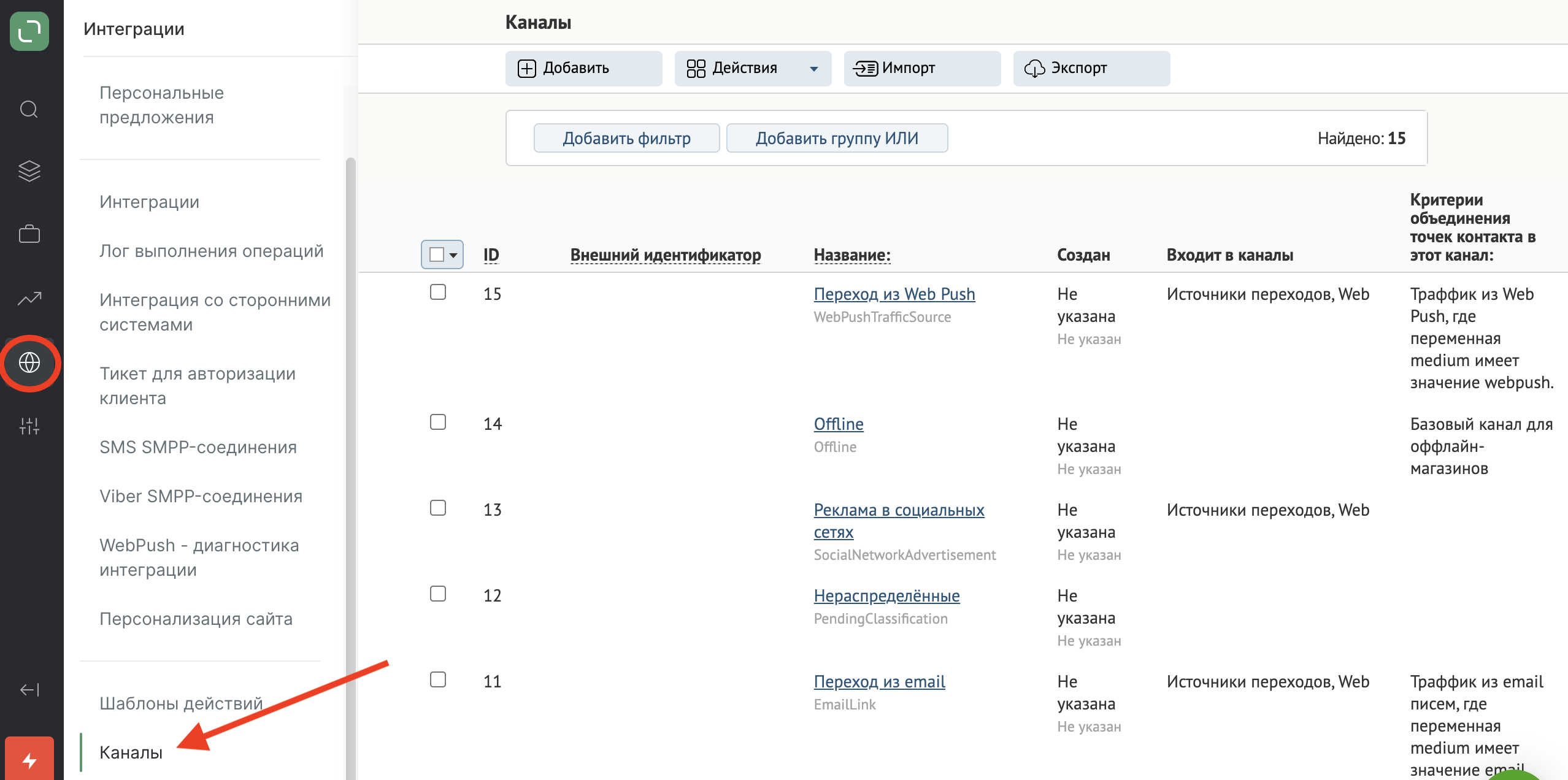Open the Offline channel link
Screen dimensions: 1568x780
(838, 424)
